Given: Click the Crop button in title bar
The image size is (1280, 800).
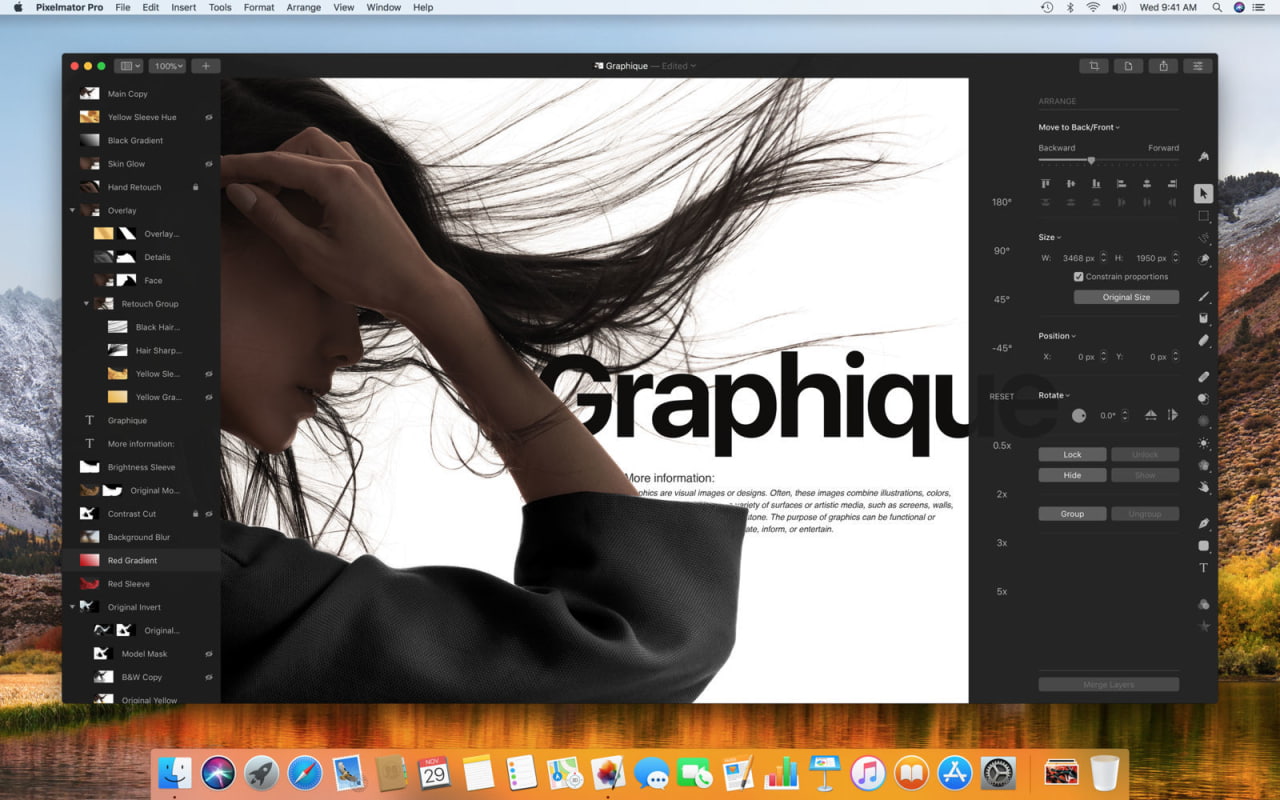Looking at the screenshot, I should point(1094,66).
